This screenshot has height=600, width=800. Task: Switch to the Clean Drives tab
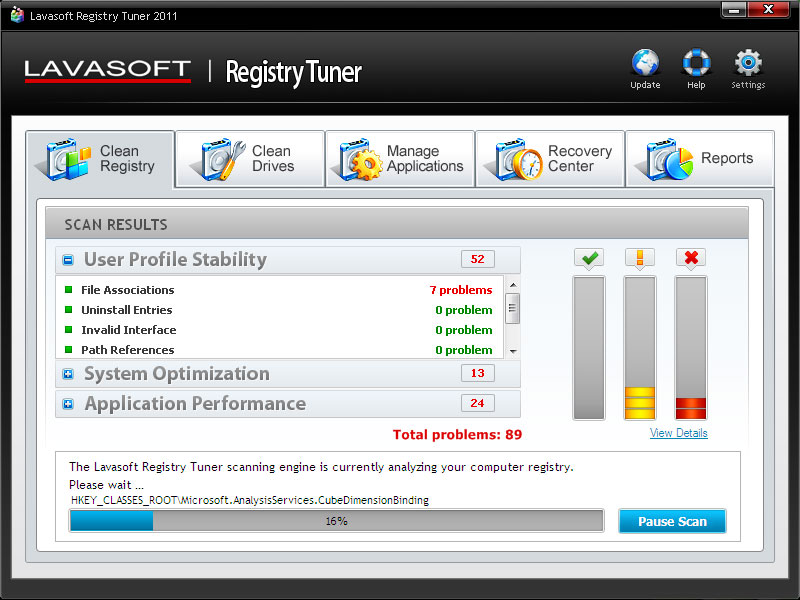point(250,159)
